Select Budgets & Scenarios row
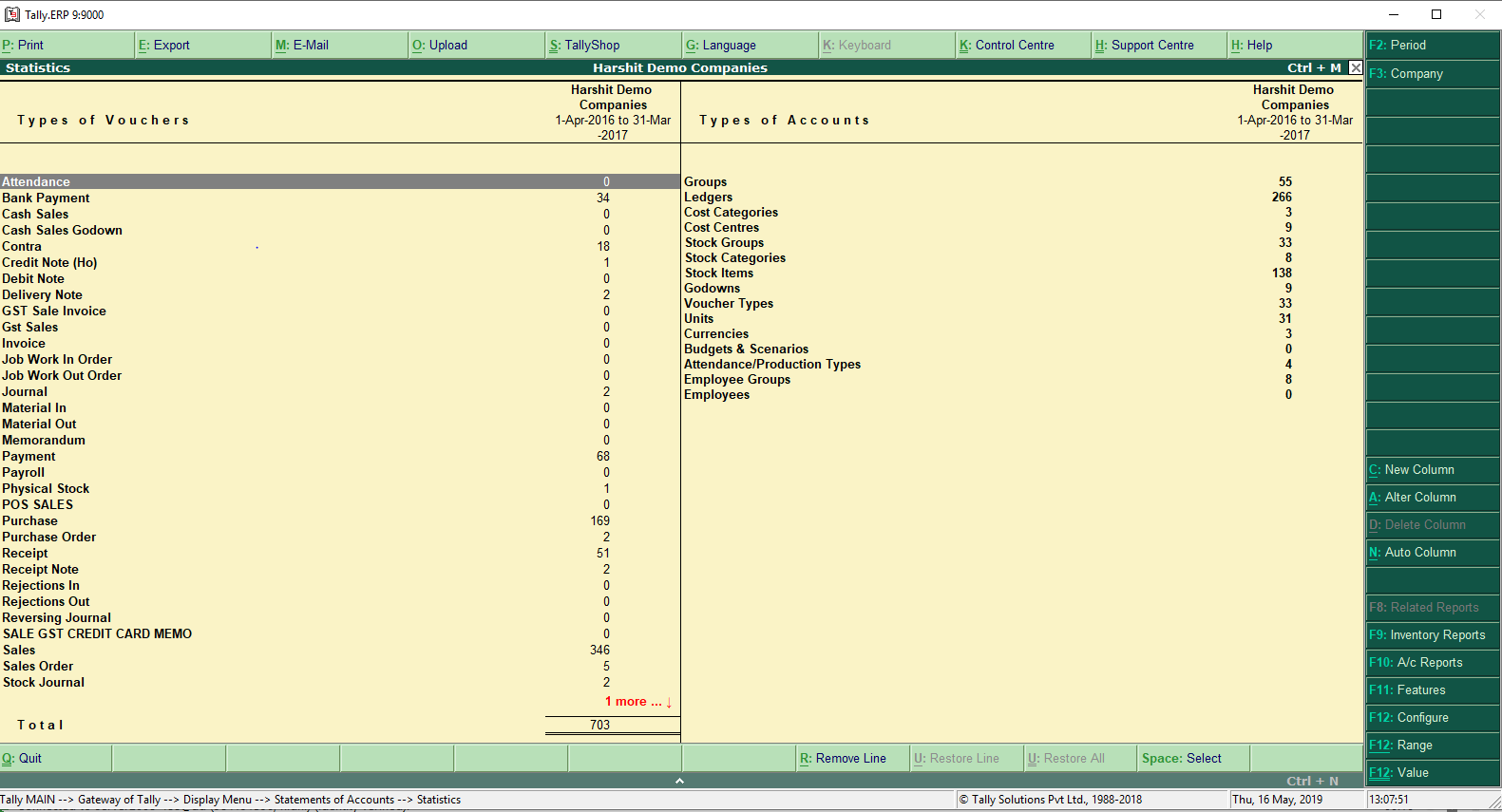 tap(1022, 349)
